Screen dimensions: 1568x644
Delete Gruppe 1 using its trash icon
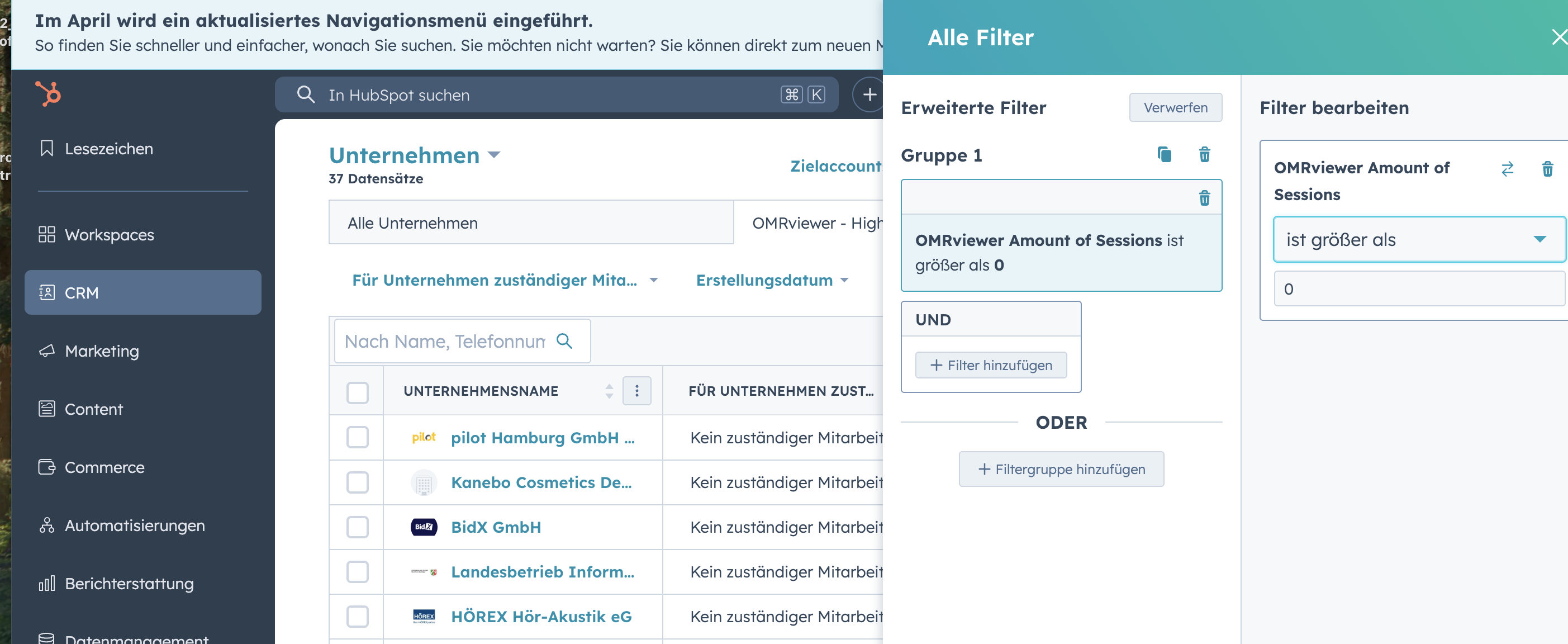[x=1204, y=155]
